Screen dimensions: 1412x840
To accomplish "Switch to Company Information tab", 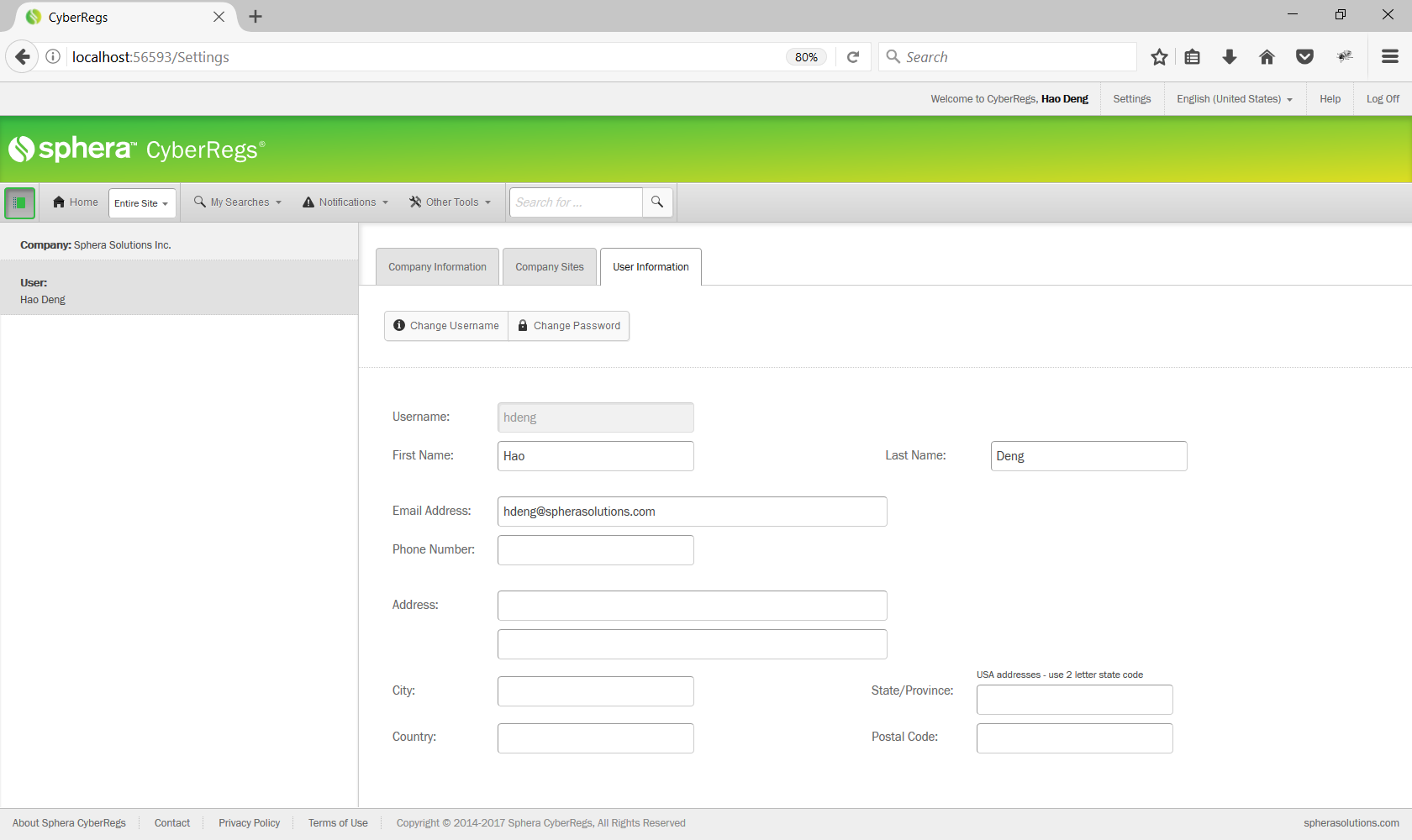I will tap(437, 267).
